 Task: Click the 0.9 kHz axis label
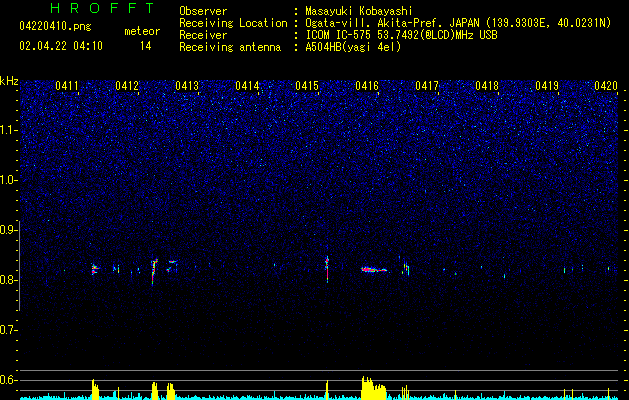click(8, 230)
